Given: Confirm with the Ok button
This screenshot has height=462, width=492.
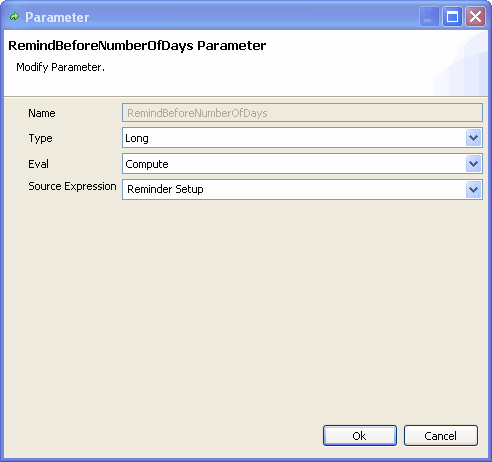Looking at the screenshot, I should pyautogui.click(x=360, y=436).
